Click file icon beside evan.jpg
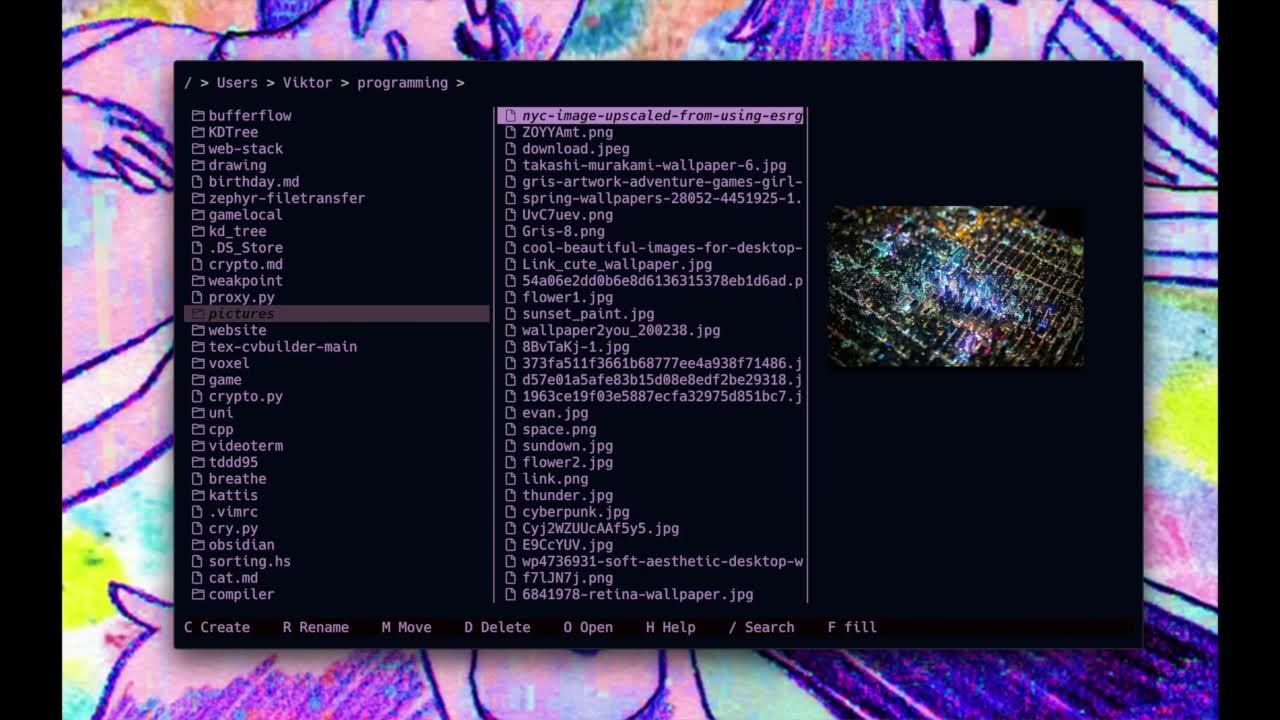This screenshot has width=1280, height=720. point(511,413)
